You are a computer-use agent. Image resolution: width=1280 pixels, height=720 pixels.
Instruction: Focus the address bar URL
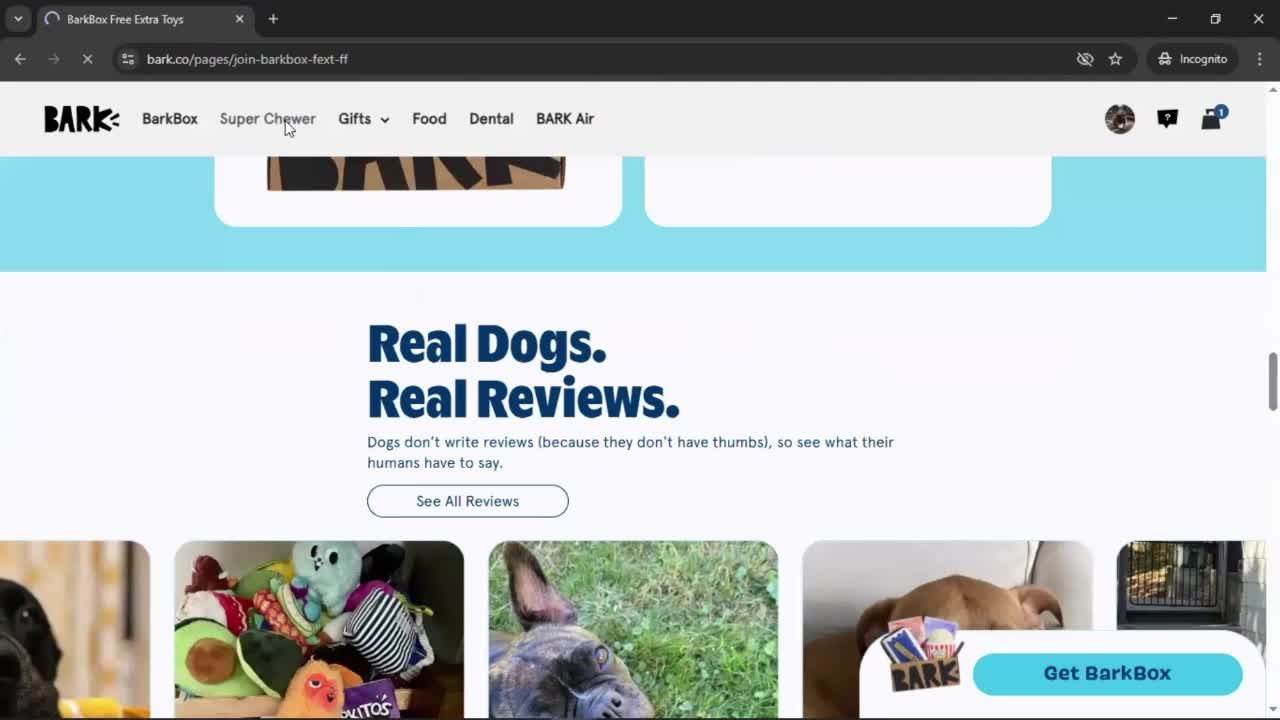click(247, 59)
